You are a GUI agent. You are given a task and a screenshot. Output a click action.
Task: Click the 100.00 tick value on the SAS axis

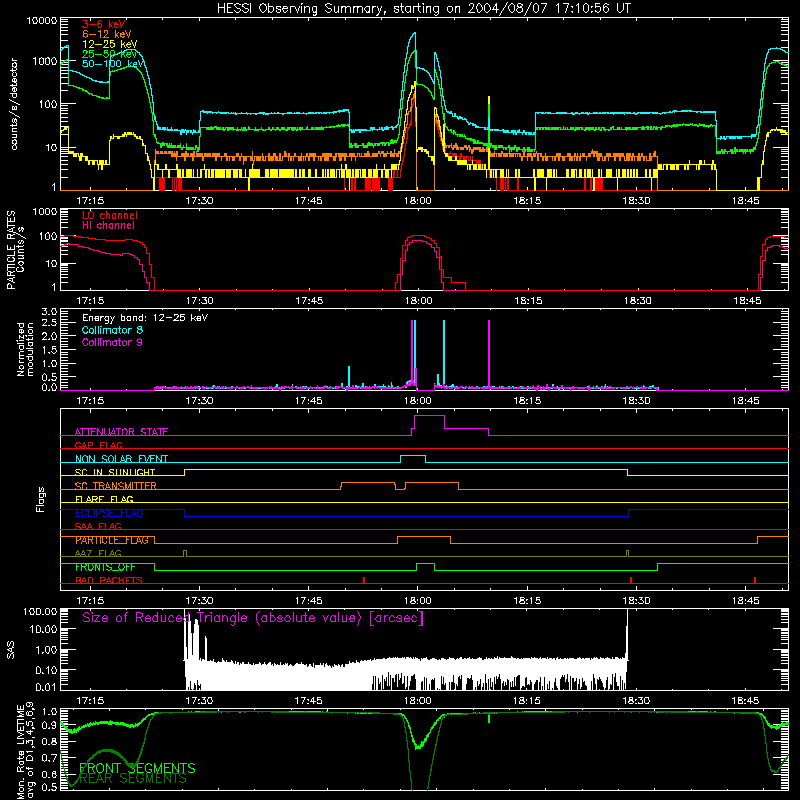pyautogui.click(x=40, y=612)
